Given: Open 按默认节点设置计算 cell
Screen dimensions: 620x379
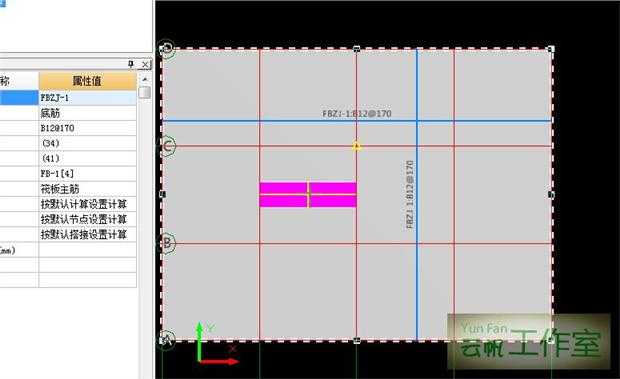Looking at the screenshot, I should 87,219.
